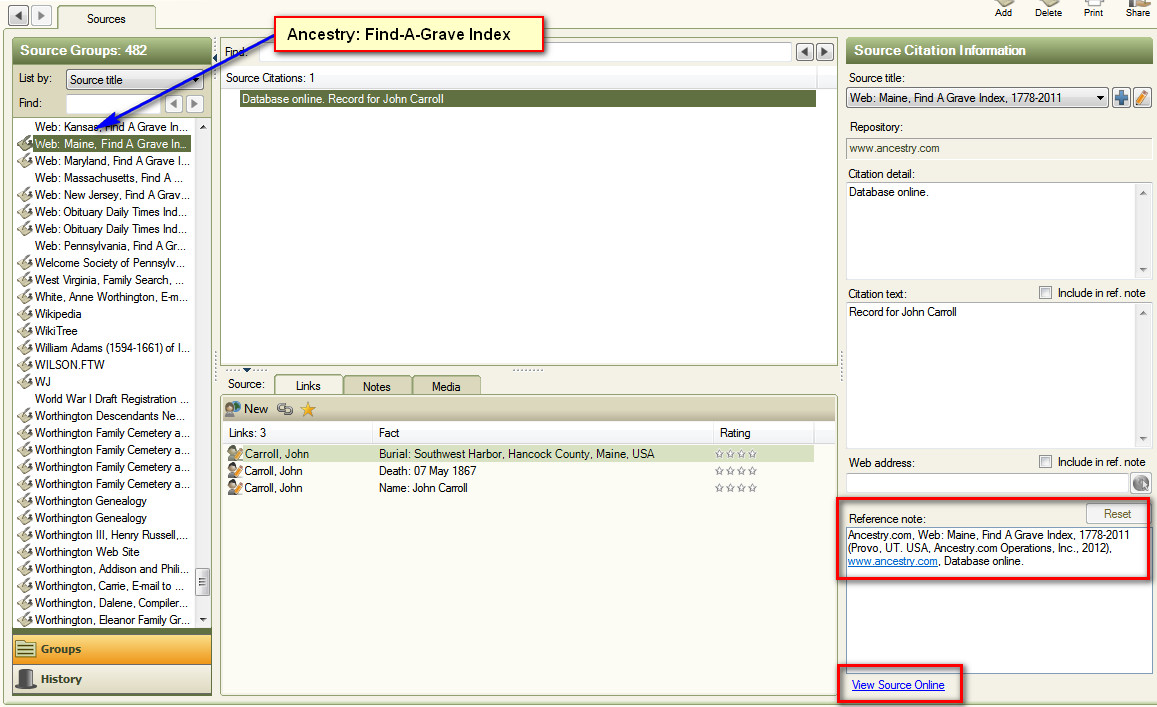Click the Groups folder icon
The image size is (1157, 707).
pos(26,649)
